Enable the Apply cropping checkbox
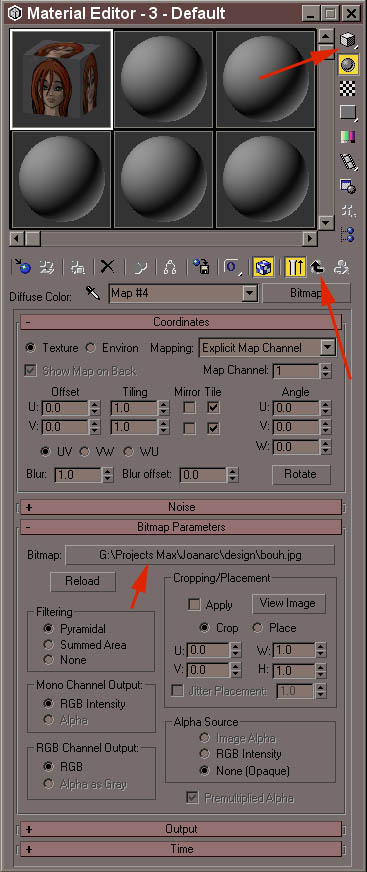367x872 pixels. [x=194, y=604]
